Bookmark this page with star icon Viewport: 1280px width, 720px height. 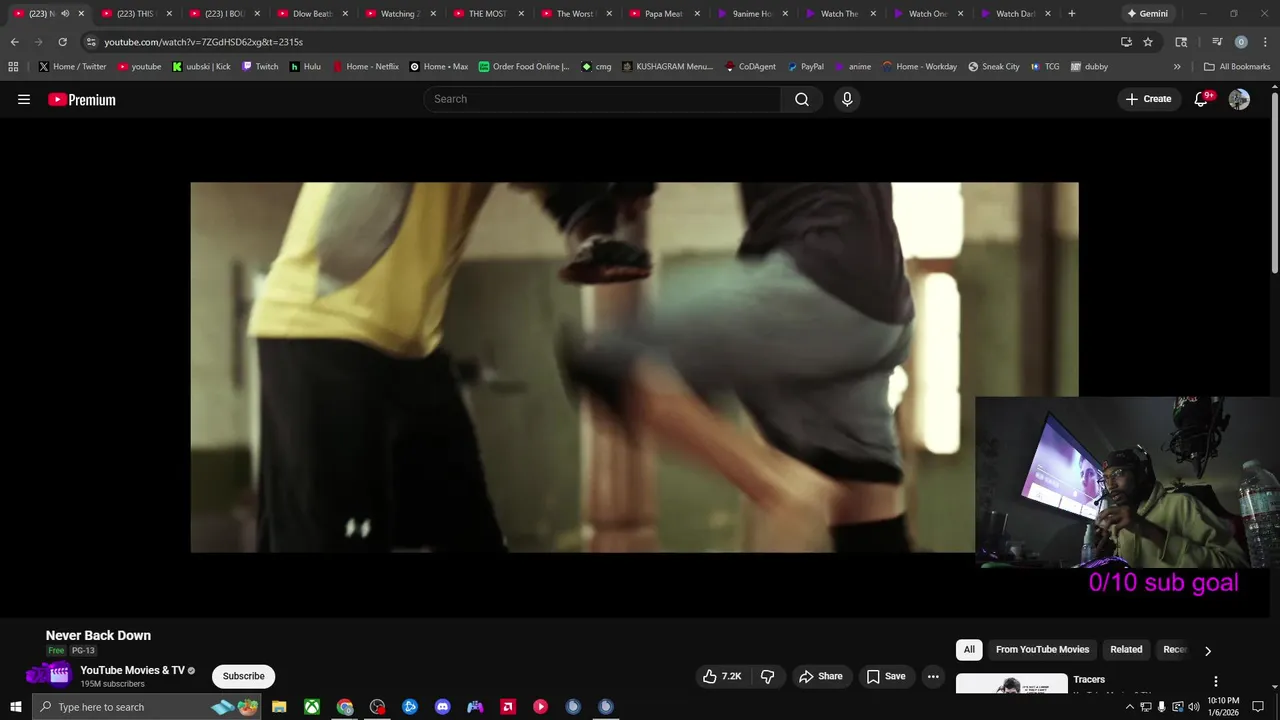click(x=1148, y=42)
